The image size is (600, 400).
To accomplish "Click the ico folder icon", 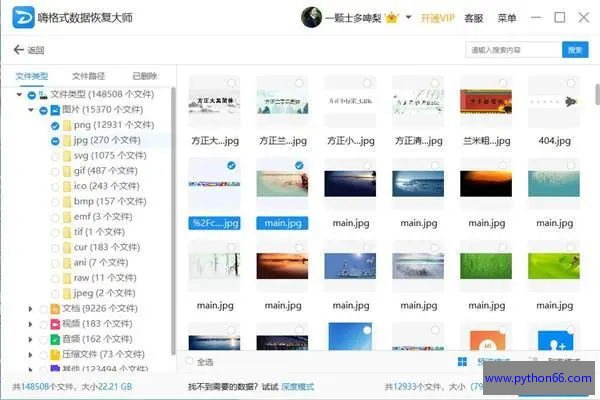I will tap(67, 186).
